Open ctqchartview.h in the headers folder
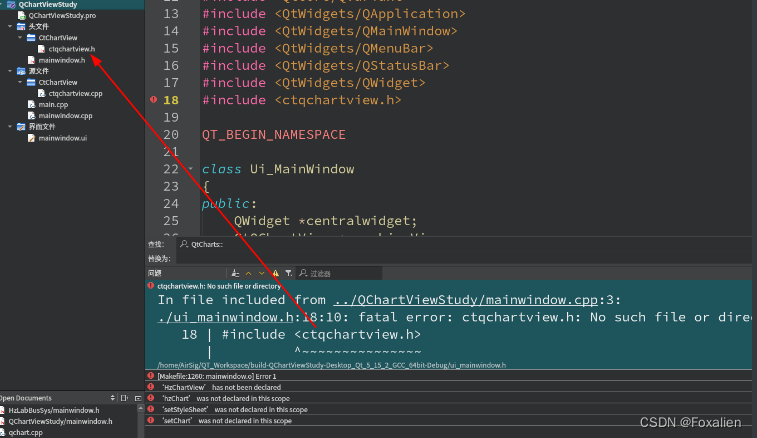Viewport: 757px width, 438px height. (x=72, y=48)
